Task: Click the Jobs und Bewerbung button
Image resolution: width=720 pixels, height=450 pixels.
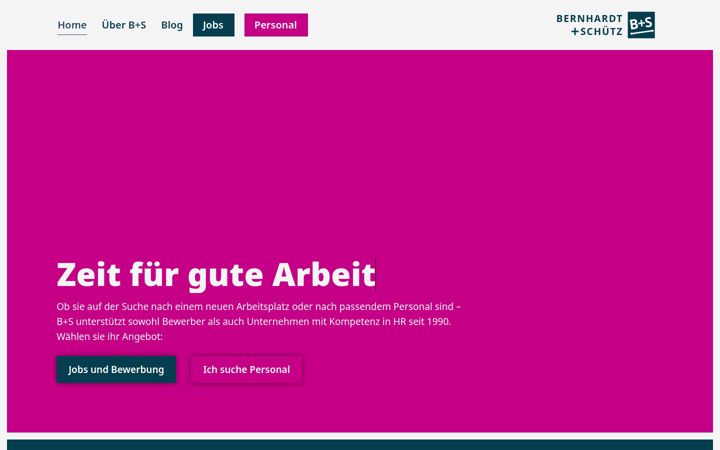Action: click(x=116, y=370)
